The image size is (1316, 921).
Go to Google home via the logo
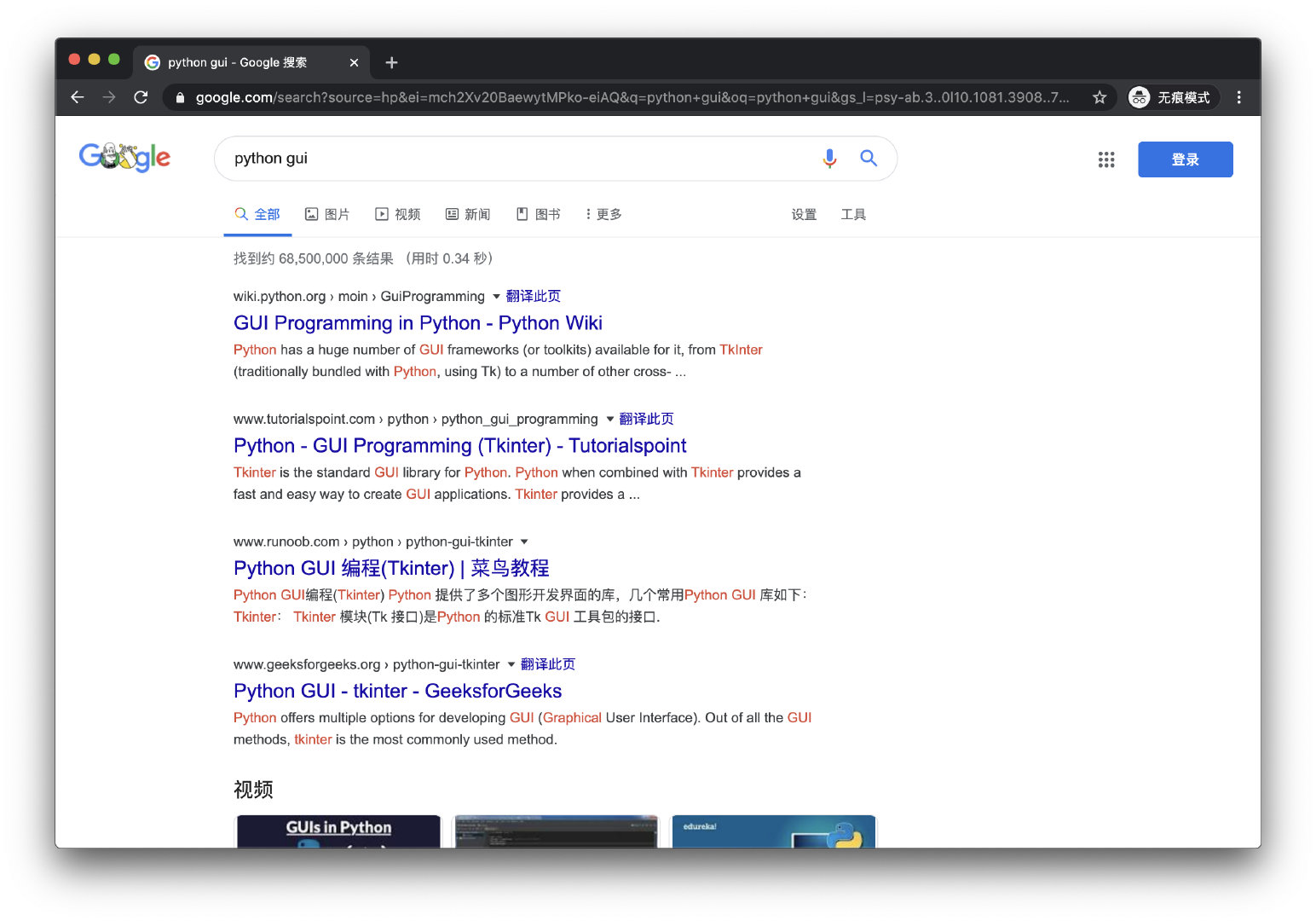click(x=124, y=157)
